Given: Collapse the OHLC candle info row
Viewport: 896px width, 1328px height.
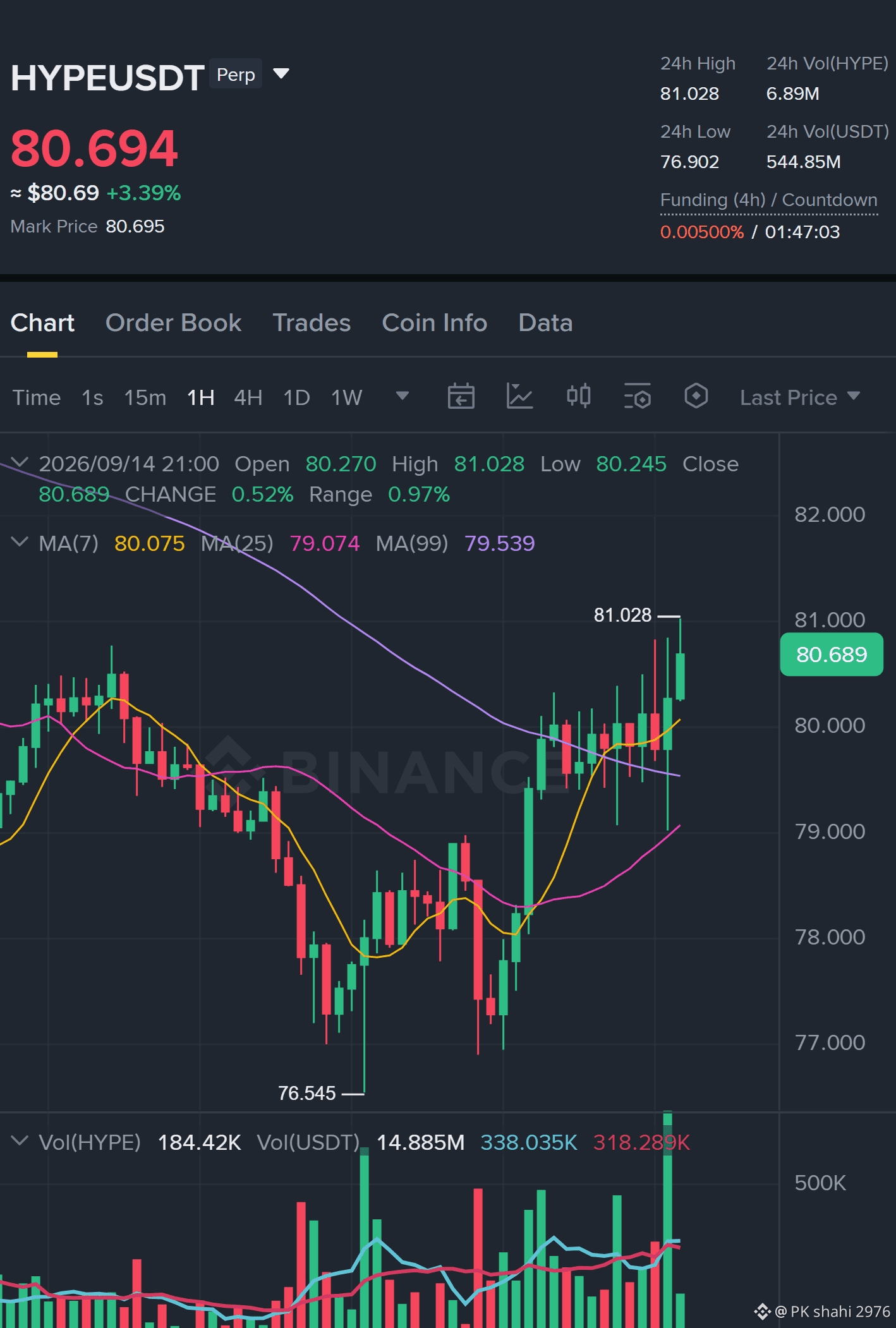Looking at the screenshot, I should (x=20, y=462).
